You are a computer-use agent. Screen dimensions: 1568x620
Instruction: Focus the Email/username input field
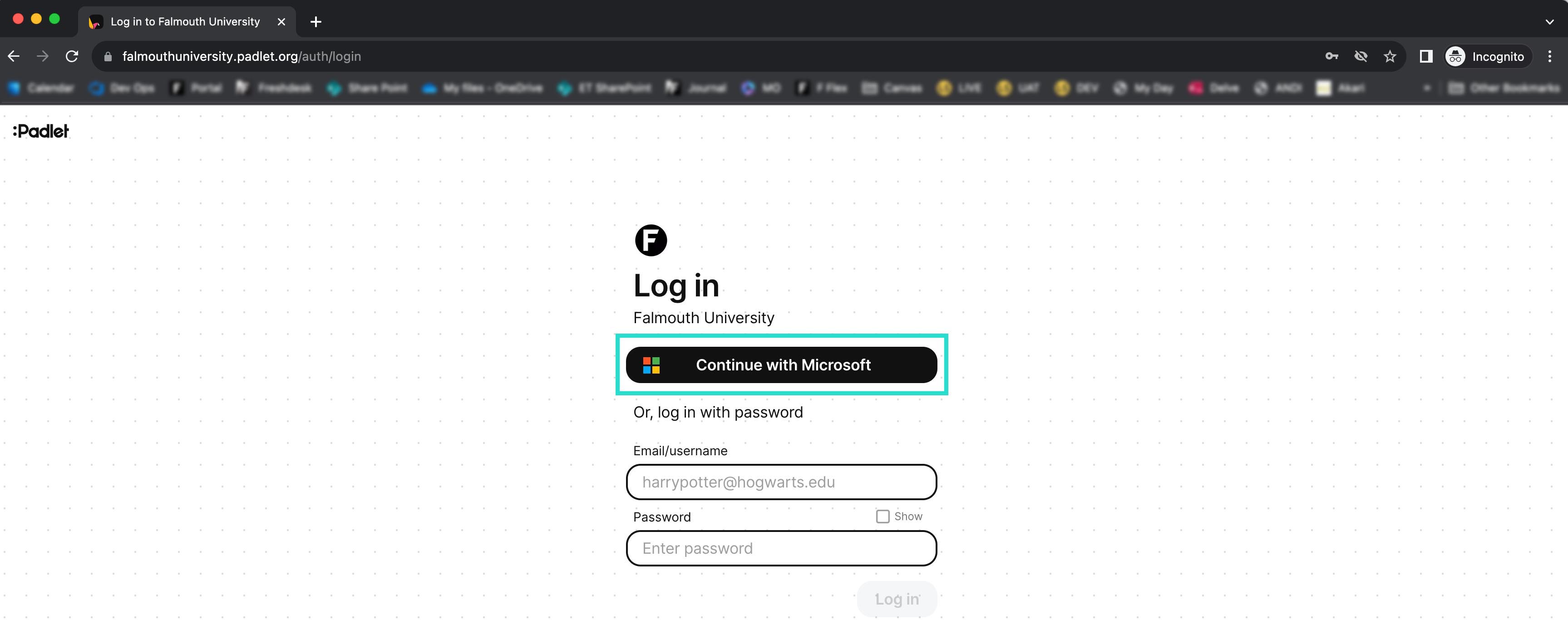pyautogui.click(x=781, y=482)
